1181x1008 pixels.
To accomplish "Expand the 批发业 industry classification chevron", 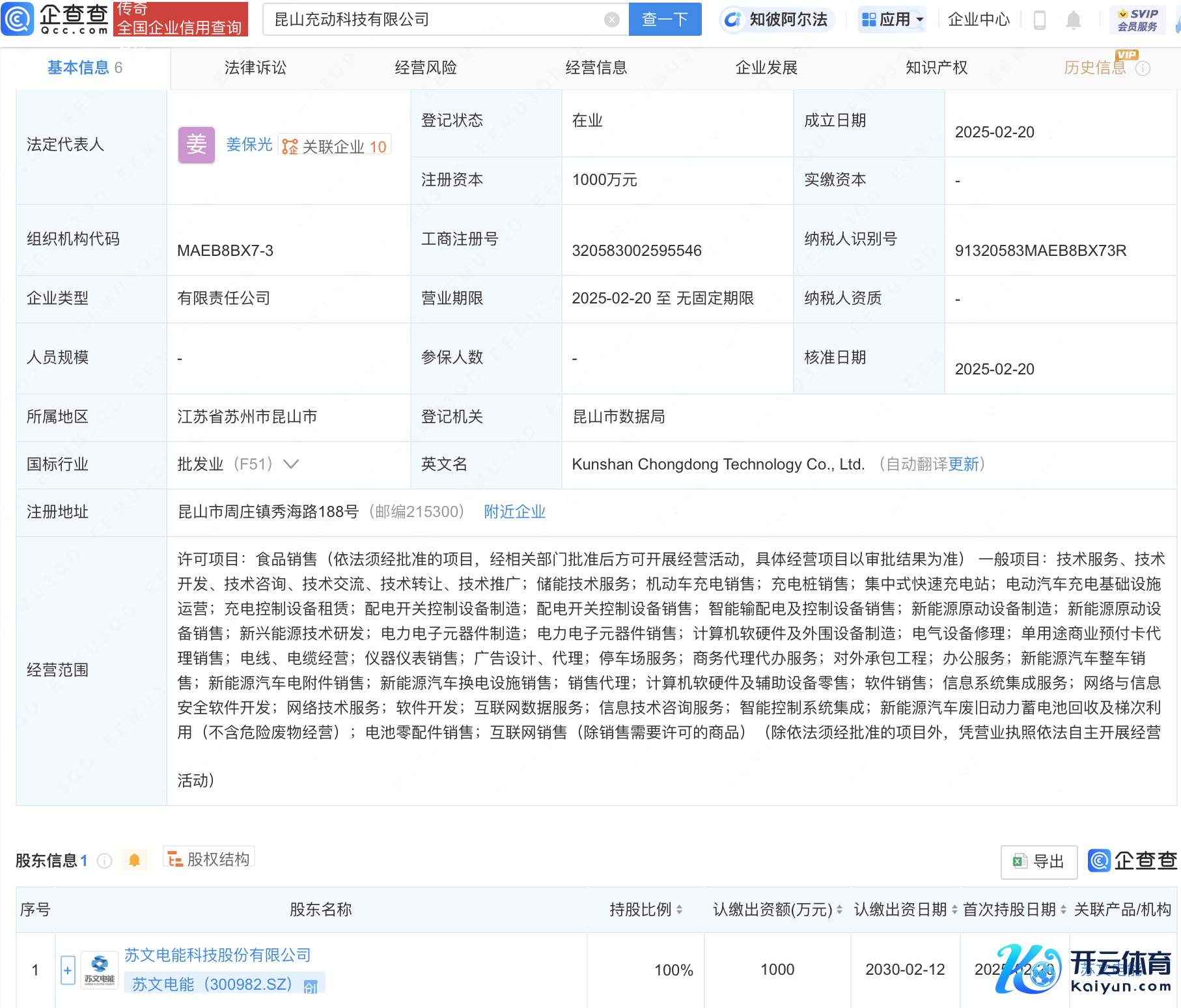I will pyautogui.click(x=291, y=464).
